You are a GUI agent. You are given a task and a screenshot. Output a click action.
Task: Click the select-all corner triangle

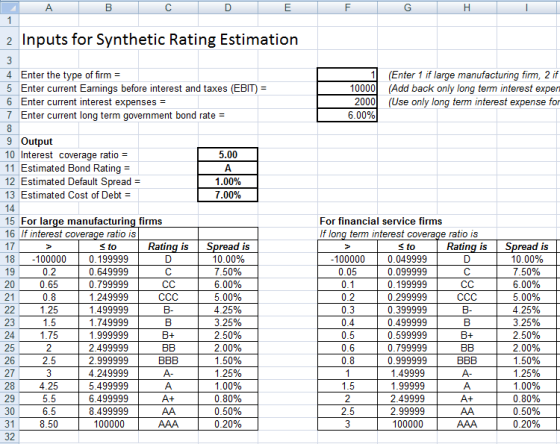pos(9,7)
